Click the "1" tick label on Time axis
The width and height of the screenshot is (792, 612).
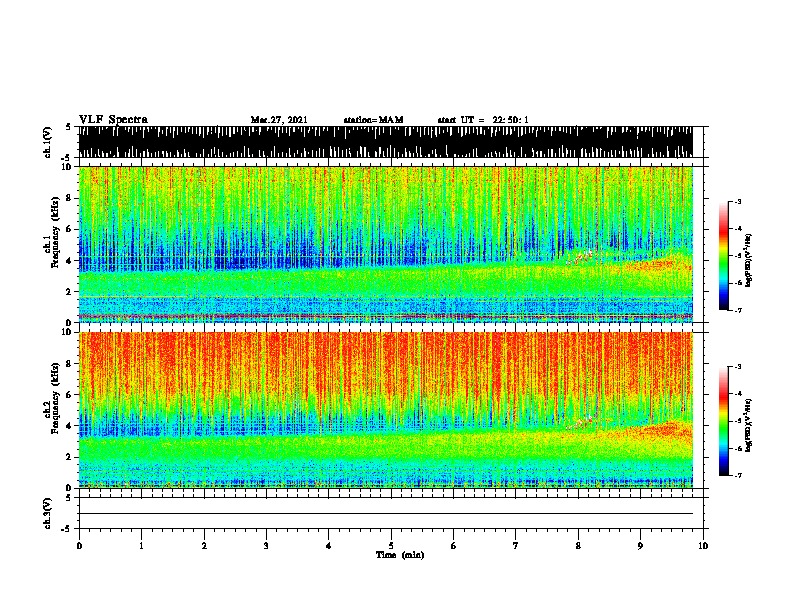coord(141,545)
